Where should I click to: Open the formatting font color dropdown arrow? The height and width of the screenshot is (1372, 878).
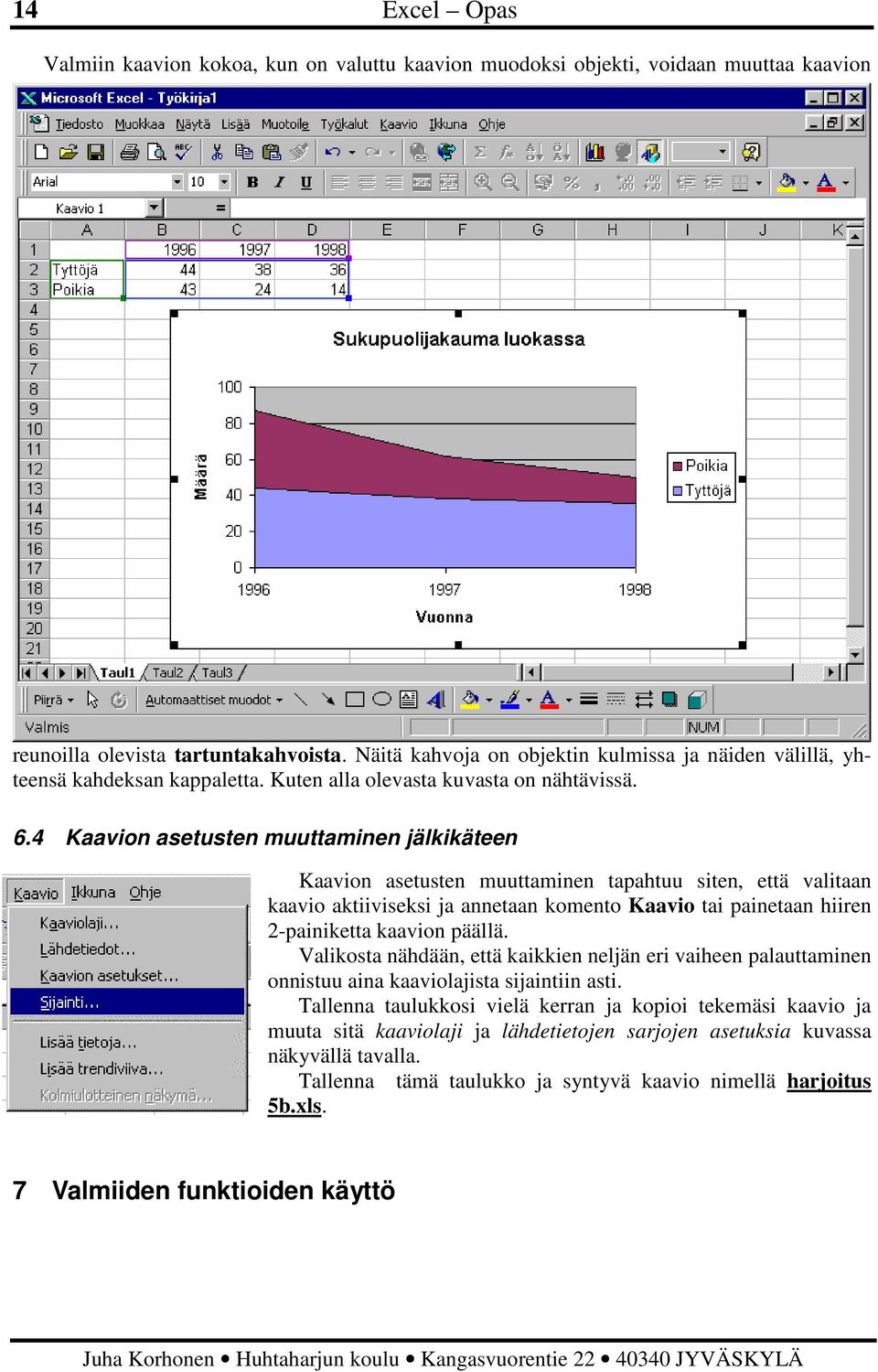[845, 183]
